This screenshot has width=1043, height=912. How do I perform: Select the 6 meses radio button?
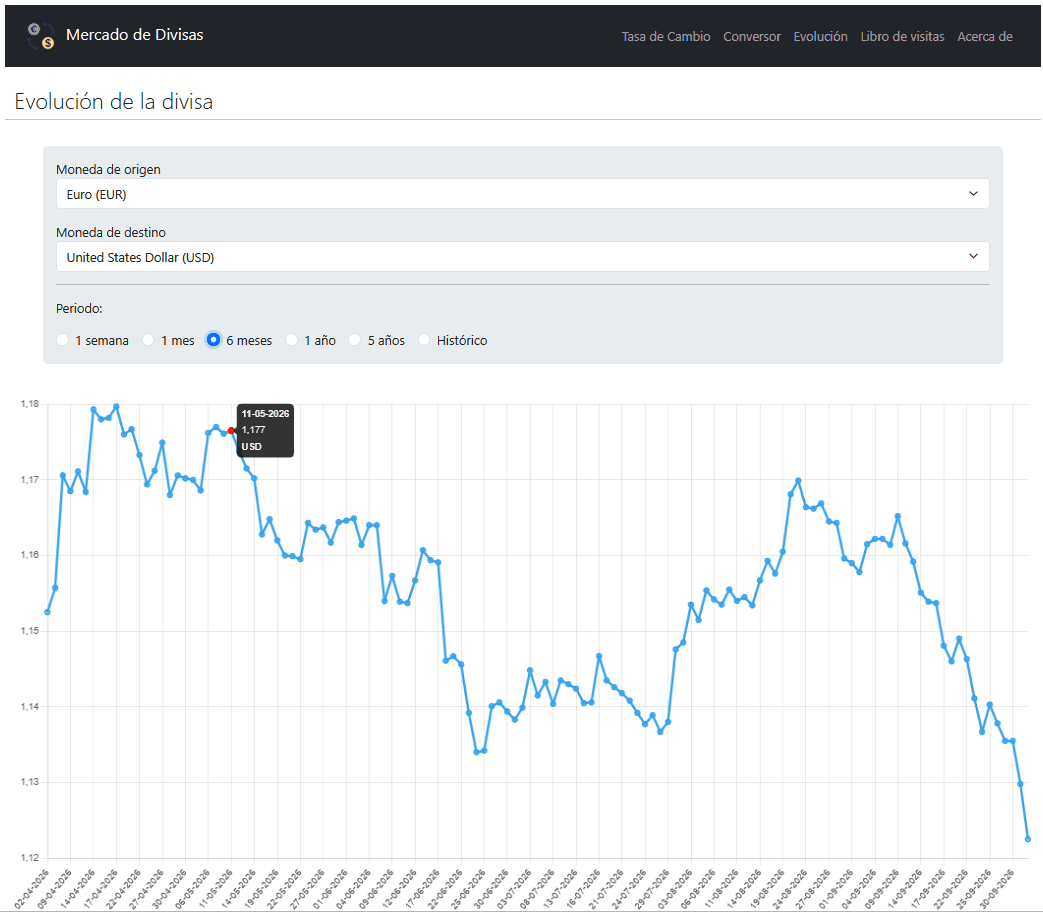(213, 340)
